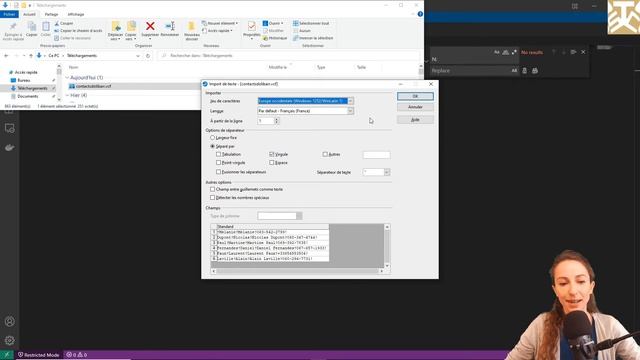This screenshot has height=360, width=640.
Task: Click Find in Selection icon in find widget
Action: pyautogui.click(x=573, y=52)
